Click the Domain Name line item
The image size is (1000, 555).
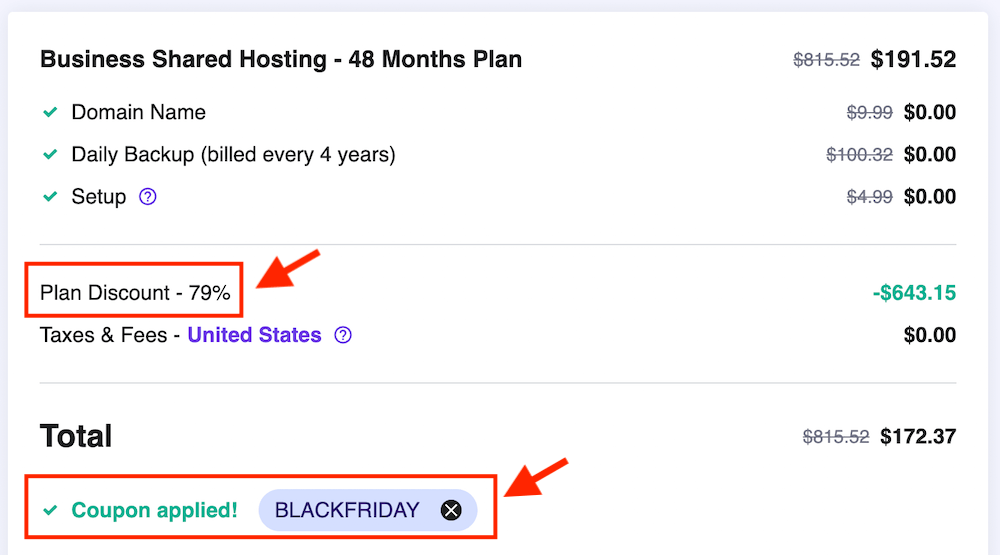[x=138, y=113]
